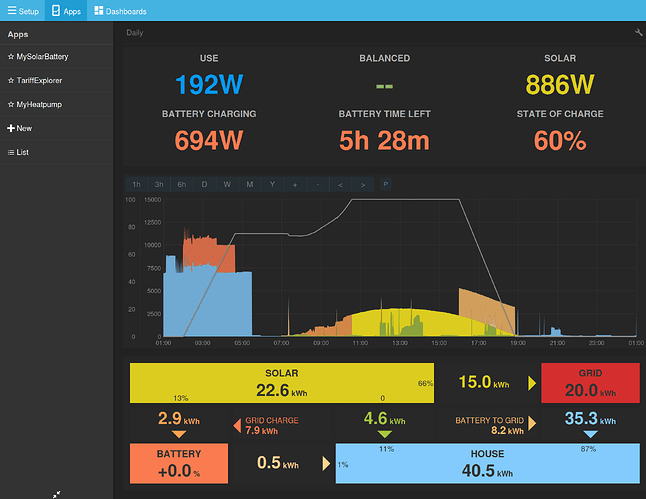Click the star icon beside MySolarBattery
646x499 pixels.
(11, 56)
